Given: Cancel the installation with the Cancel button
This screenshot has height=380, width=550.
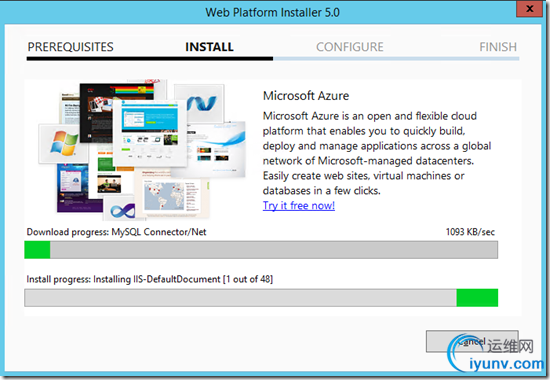Looking at the screenshot, I should click(x=472, y=341).
